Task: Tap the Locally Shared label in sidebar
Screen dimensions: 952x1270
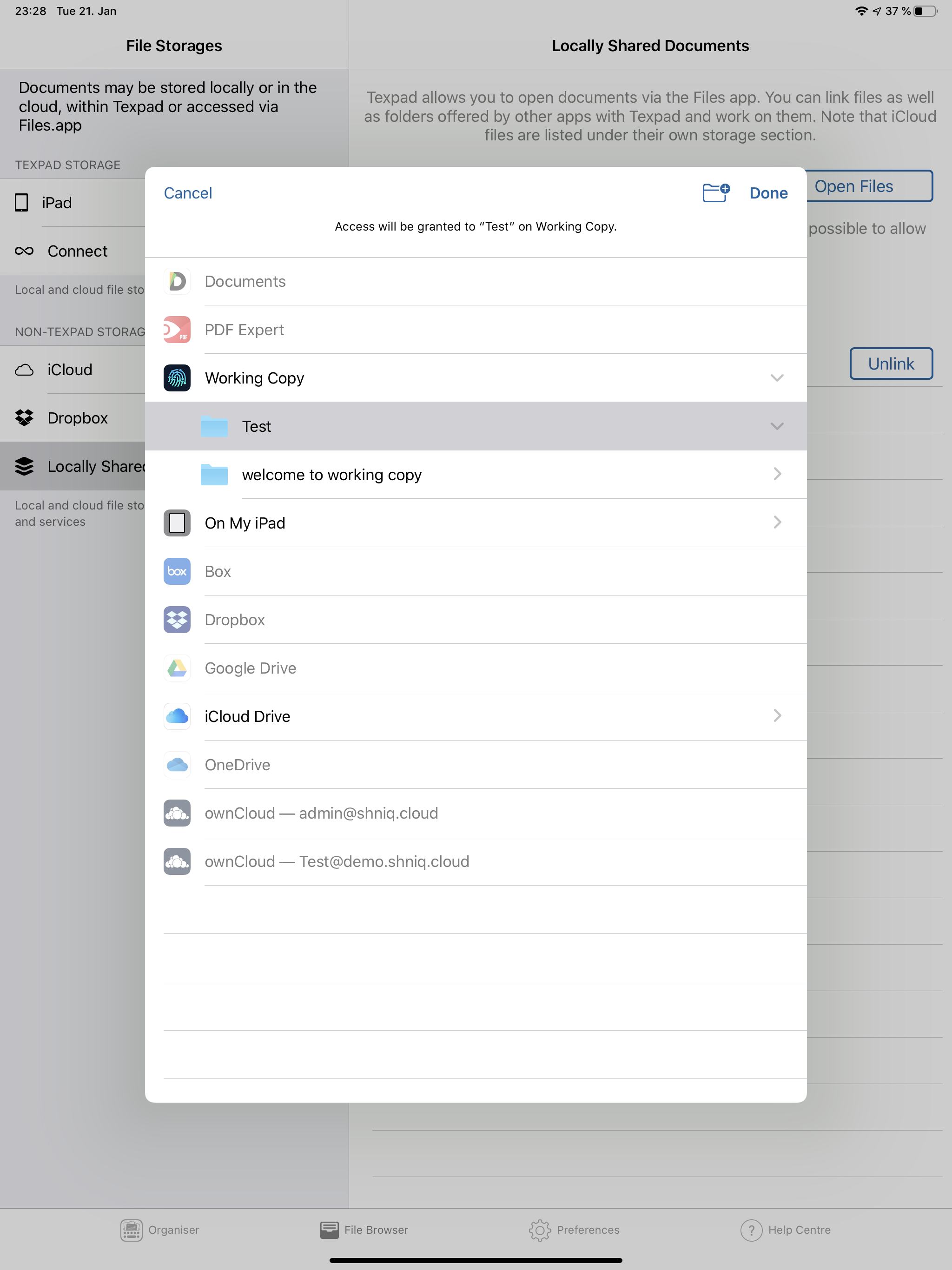Action: click(97, 466)
